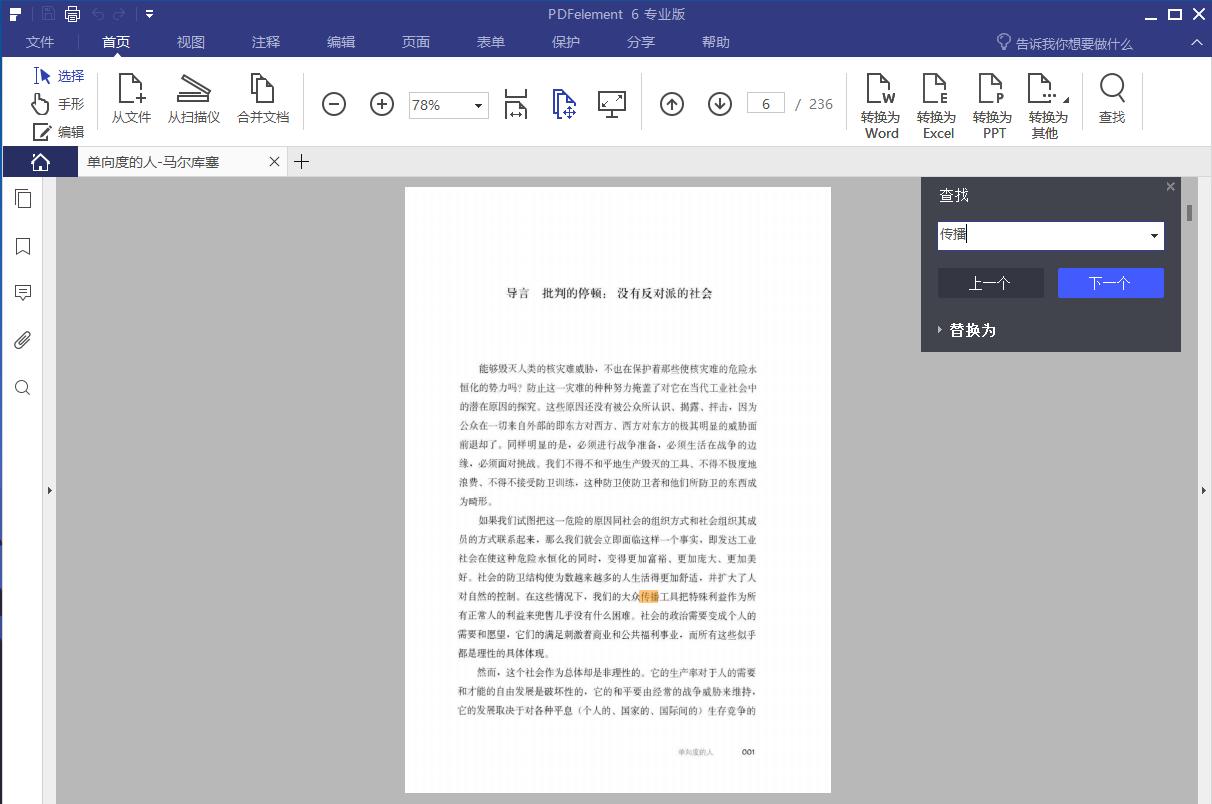Collapse the ribbon with the chevron
Image resolution: width=1212 pixels, height=804 pixels.
1196,43
